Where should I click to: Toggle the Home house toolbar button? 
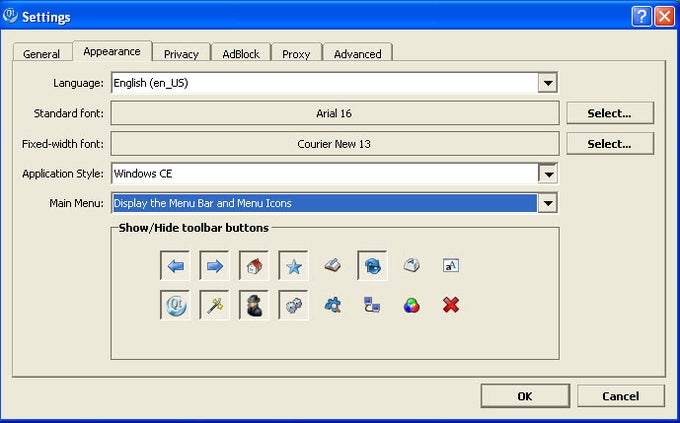click(x=254, y=266)
